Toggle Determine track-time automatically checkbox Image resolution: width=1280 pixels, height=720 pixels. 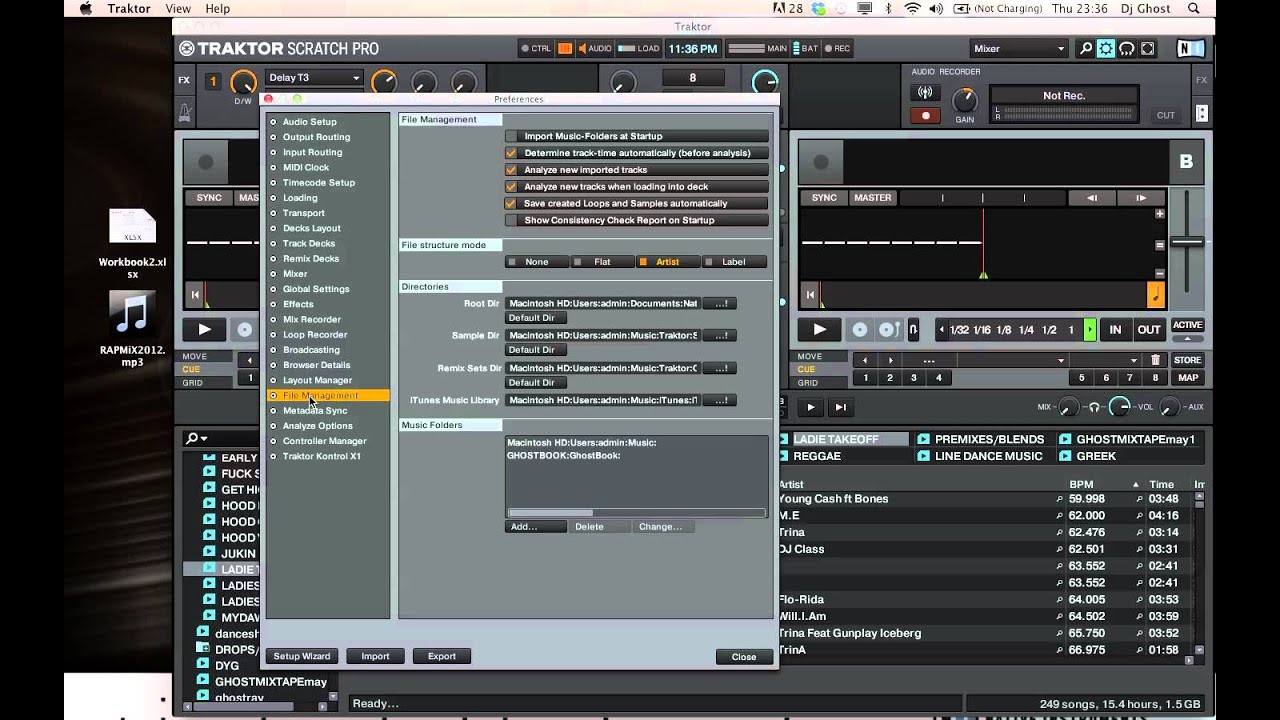pos(512,153)
